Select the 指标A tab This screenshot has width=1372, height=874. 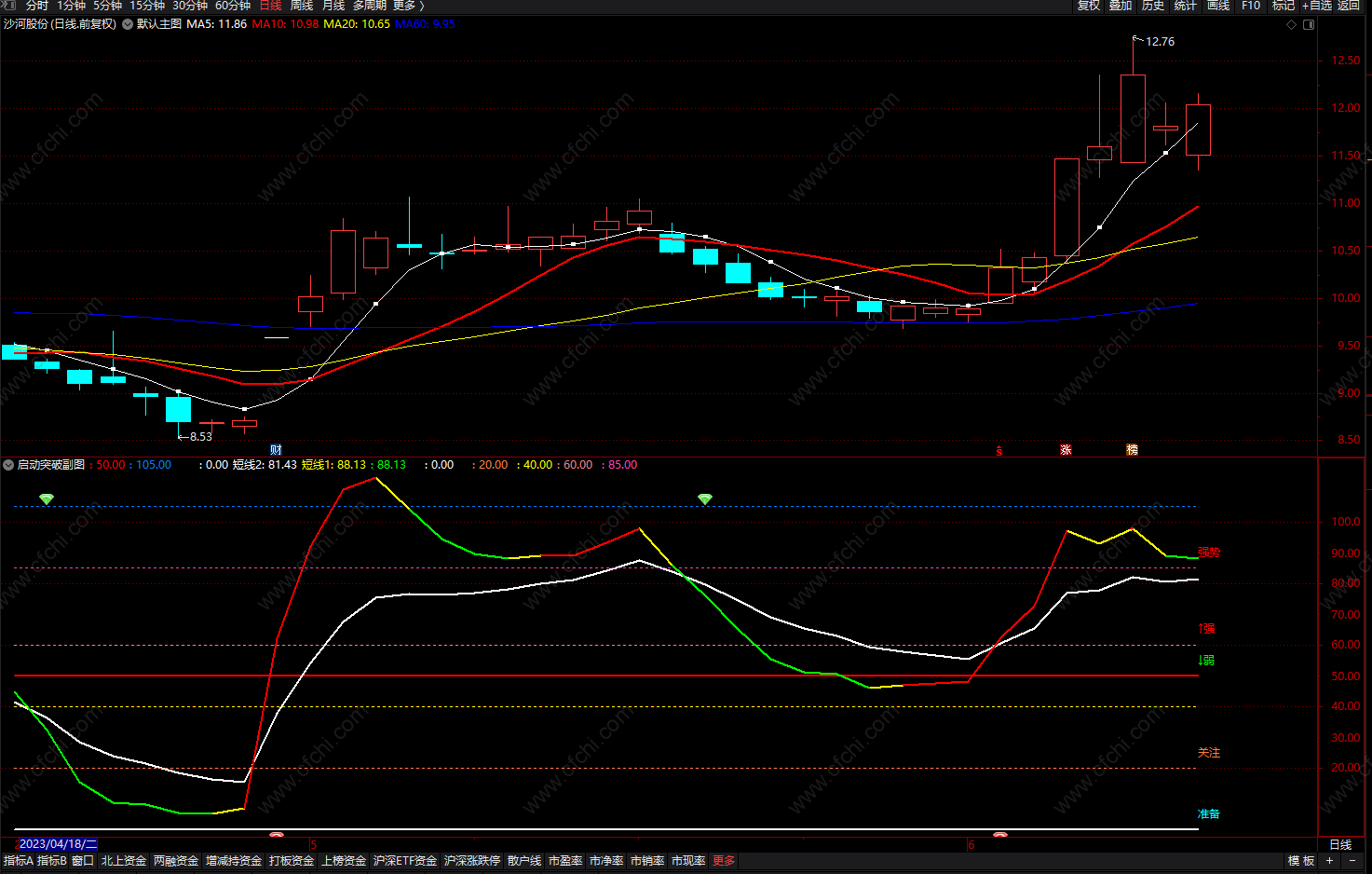18,861
